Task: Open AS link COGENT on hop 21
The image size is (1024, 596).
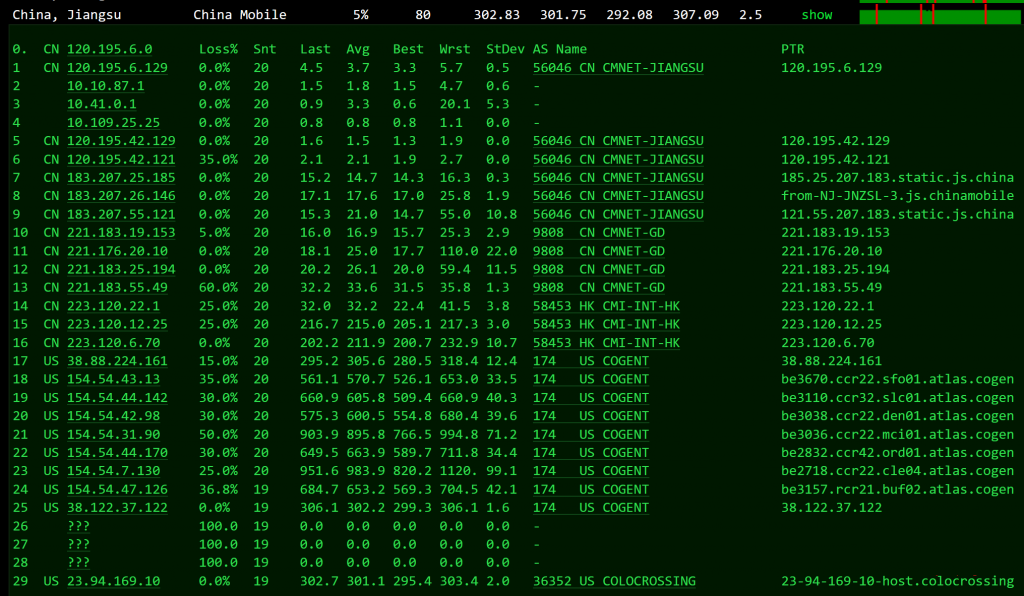Action: [591, 434]
